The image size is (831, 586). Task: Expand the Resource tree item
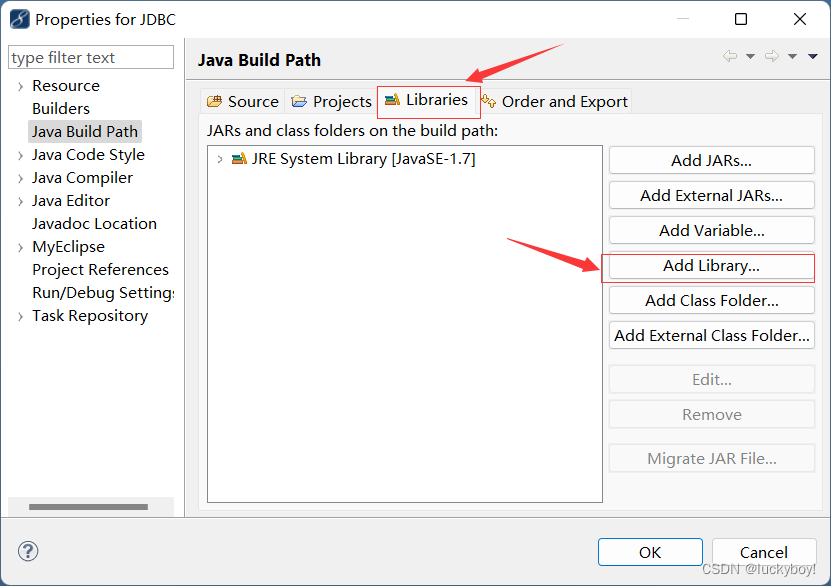(20, 86)
